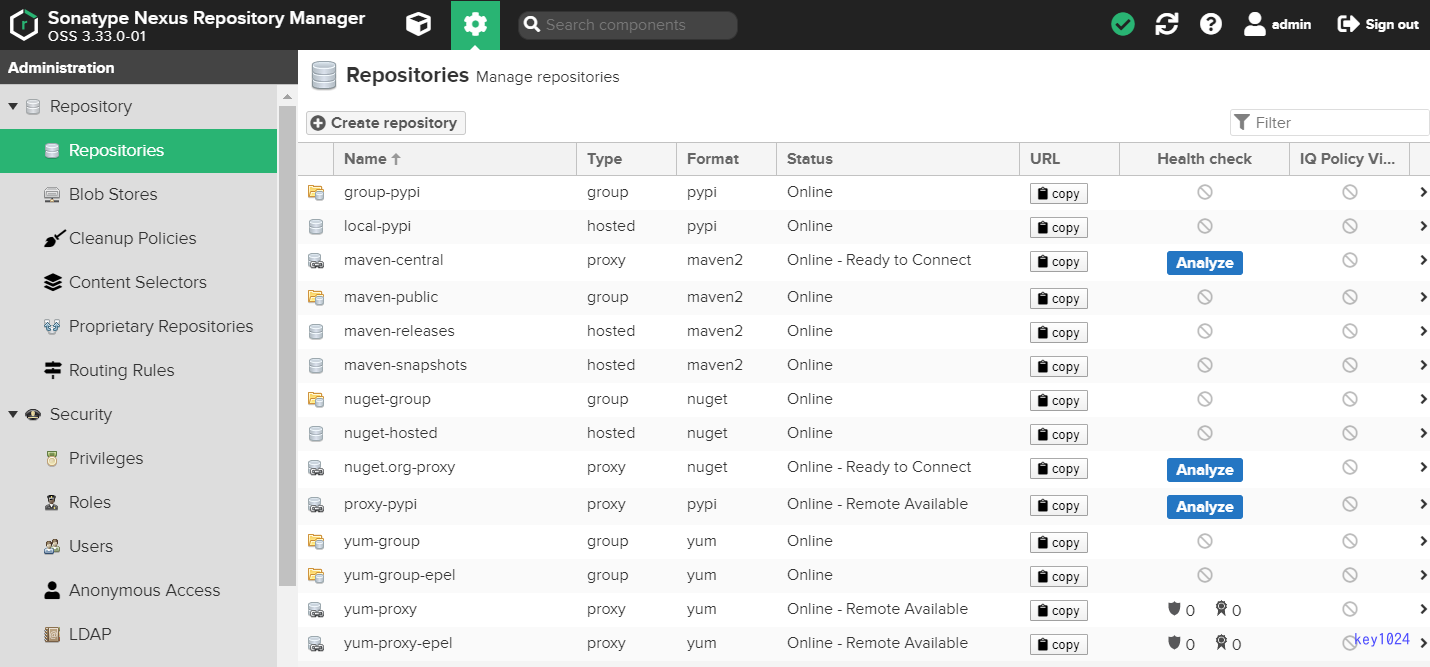
Task: Collapse the Repository tree section
Action: 13,106
